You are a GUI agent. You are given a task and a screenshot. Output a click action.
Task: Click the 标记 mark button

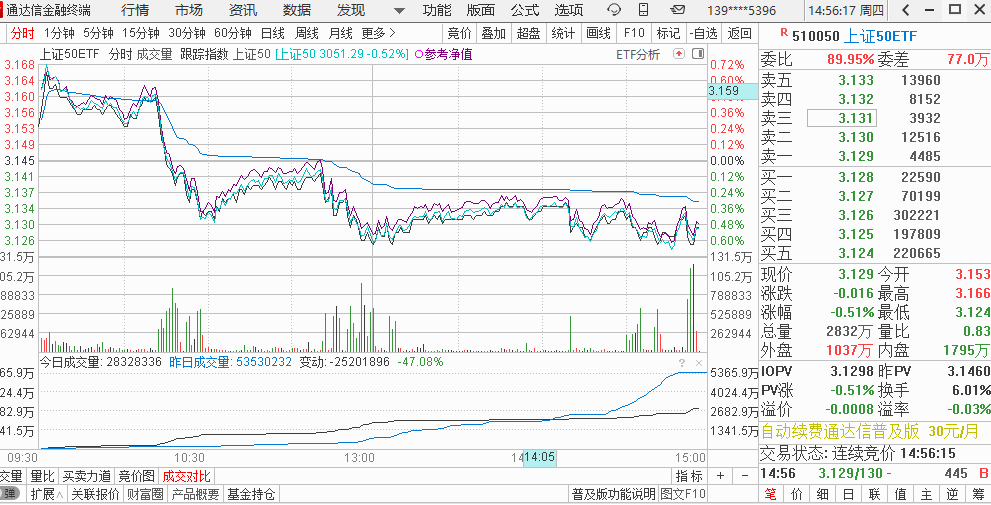pyautogui.click(x=668, y=33)
